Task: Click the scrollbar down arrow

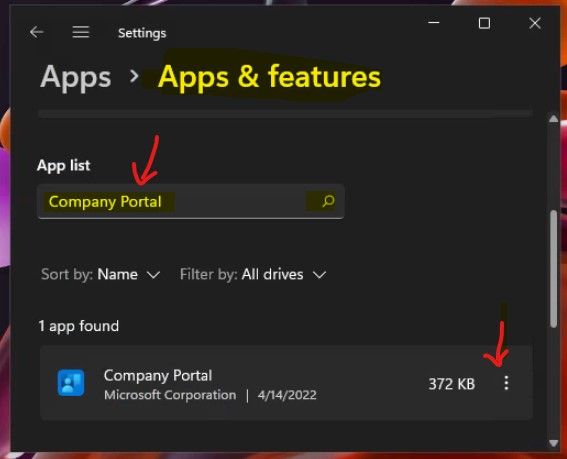Action: (x=553, y=443)
